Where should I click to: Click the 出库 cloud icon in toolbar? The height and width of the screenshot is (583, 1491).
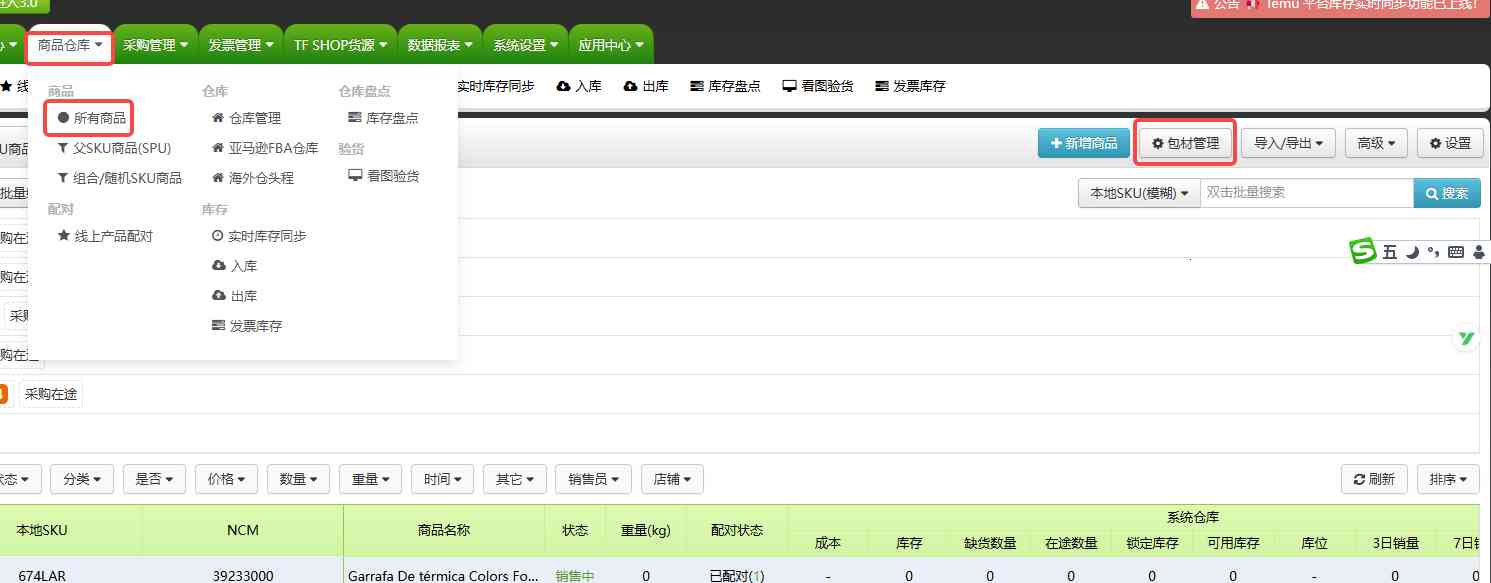[631, 87]
